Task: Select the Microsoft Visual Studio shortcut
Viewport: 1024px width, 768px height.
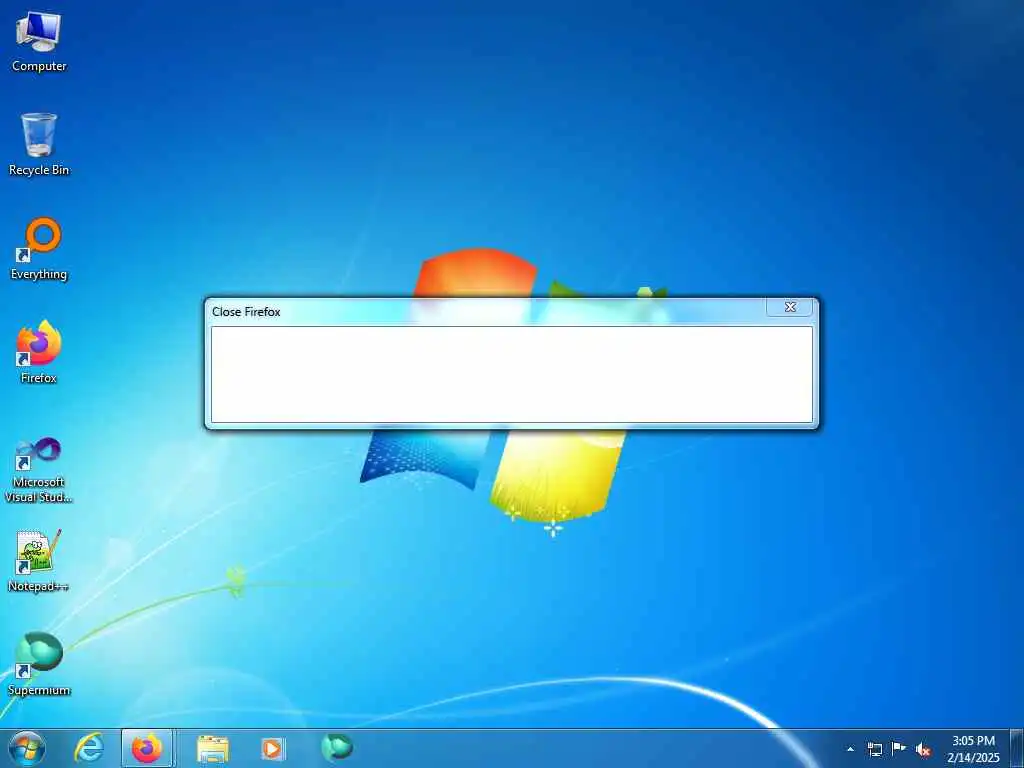Action: pos(39,470)
